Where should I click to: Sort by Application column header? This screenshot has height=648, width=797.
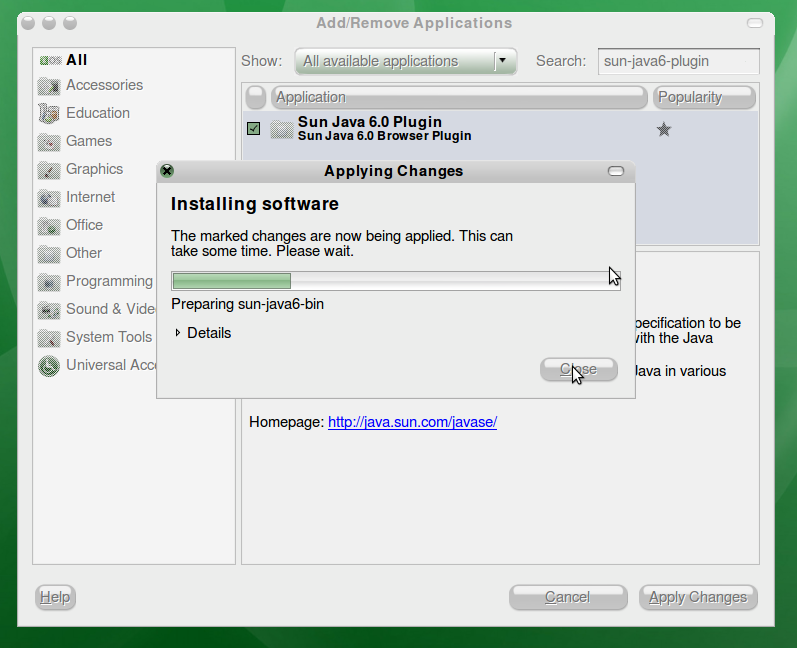coord(459,97)
